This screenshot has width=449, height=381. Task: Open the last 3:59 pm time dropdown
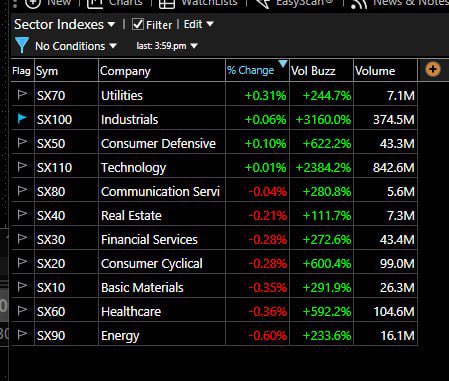(167, 46)
